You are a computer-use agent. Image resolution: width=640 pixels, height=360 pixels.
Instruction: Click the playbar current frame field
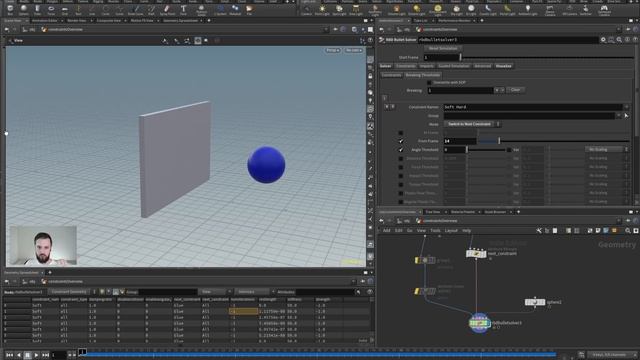59,355
